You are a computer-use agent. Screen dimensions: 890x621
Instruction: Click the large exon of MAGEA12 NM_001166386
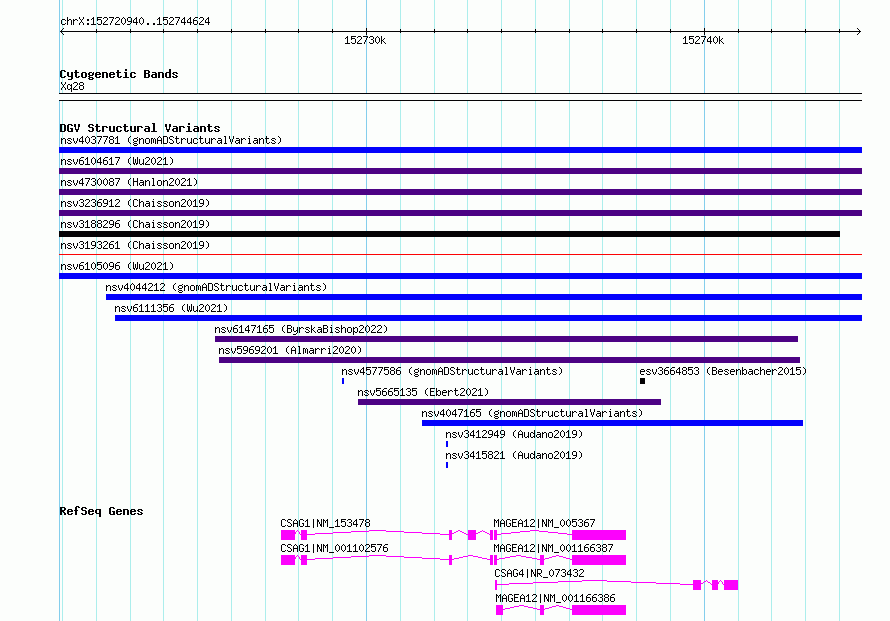[599, 610]
